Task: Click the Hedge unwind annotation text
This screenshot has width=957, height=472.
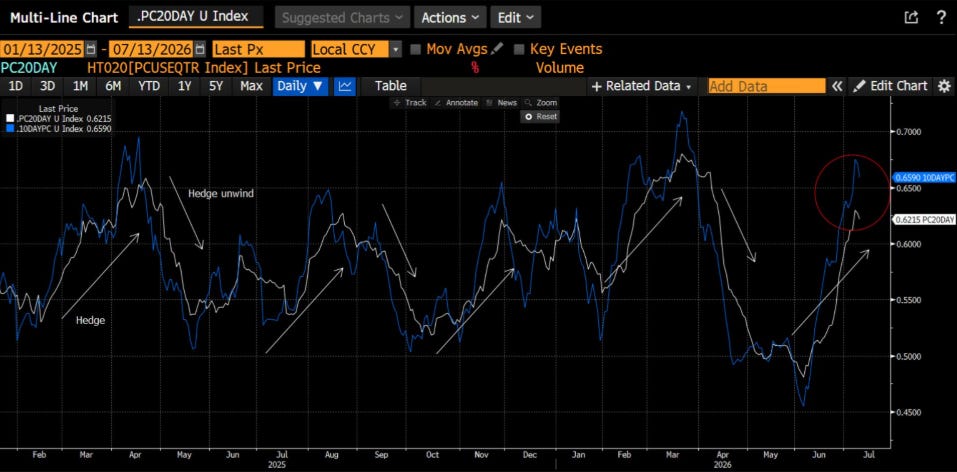Action: click(220, 194)
